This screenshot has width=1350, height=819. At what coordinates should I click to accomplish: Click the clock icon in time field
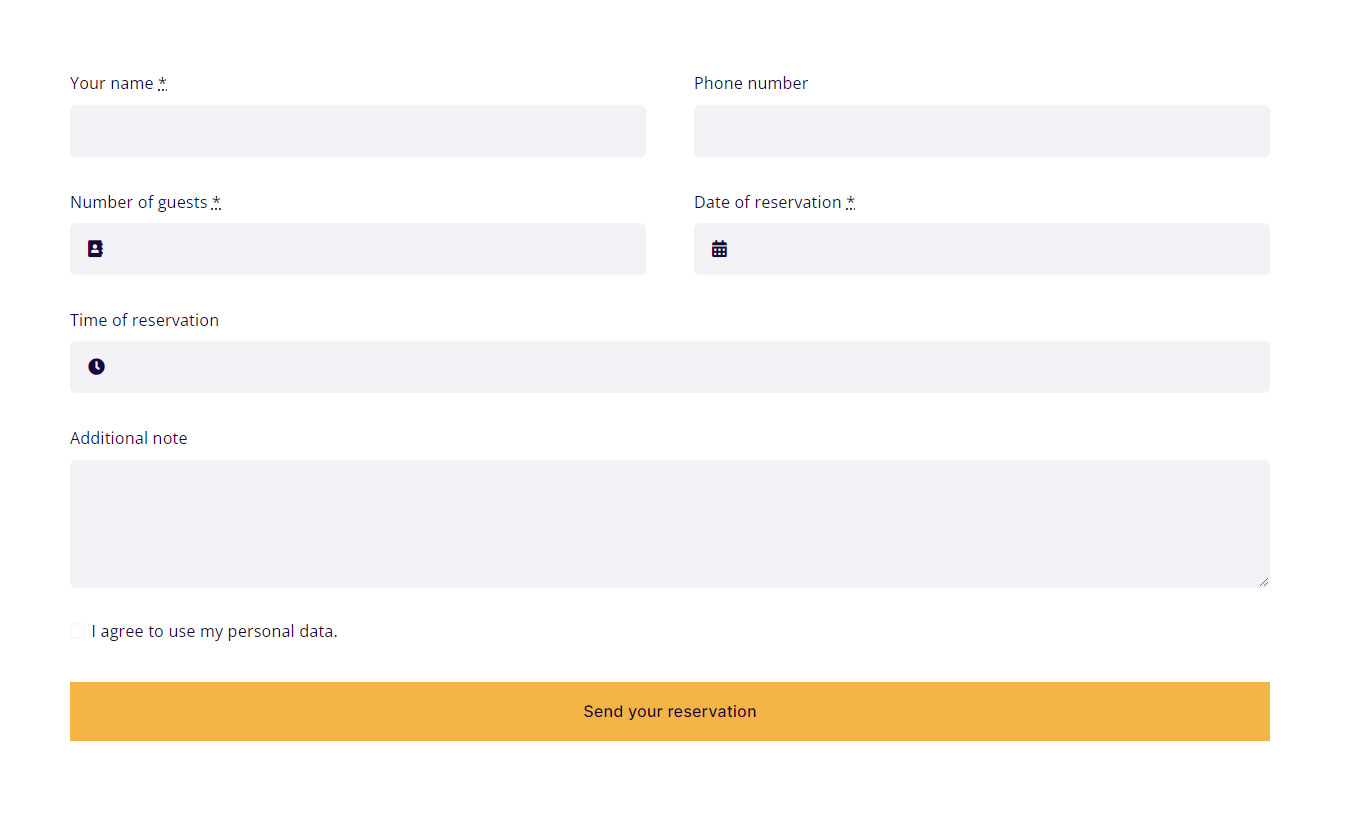pos(96,367)
